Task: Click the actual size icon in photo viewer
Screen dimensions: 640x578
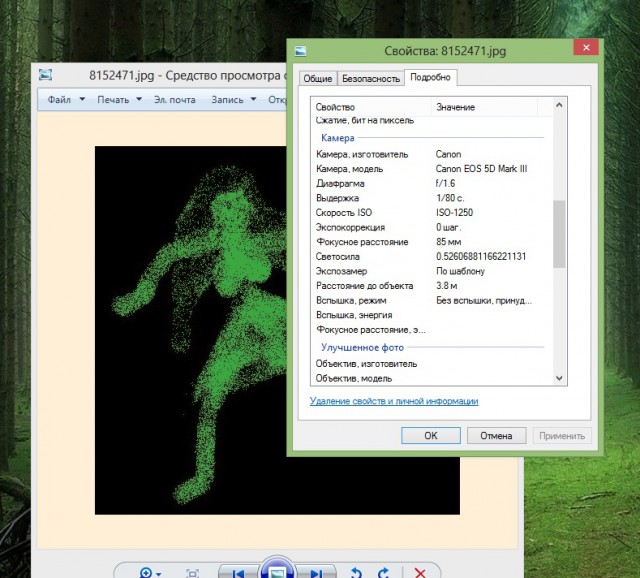Action: (x=192, y=573)
